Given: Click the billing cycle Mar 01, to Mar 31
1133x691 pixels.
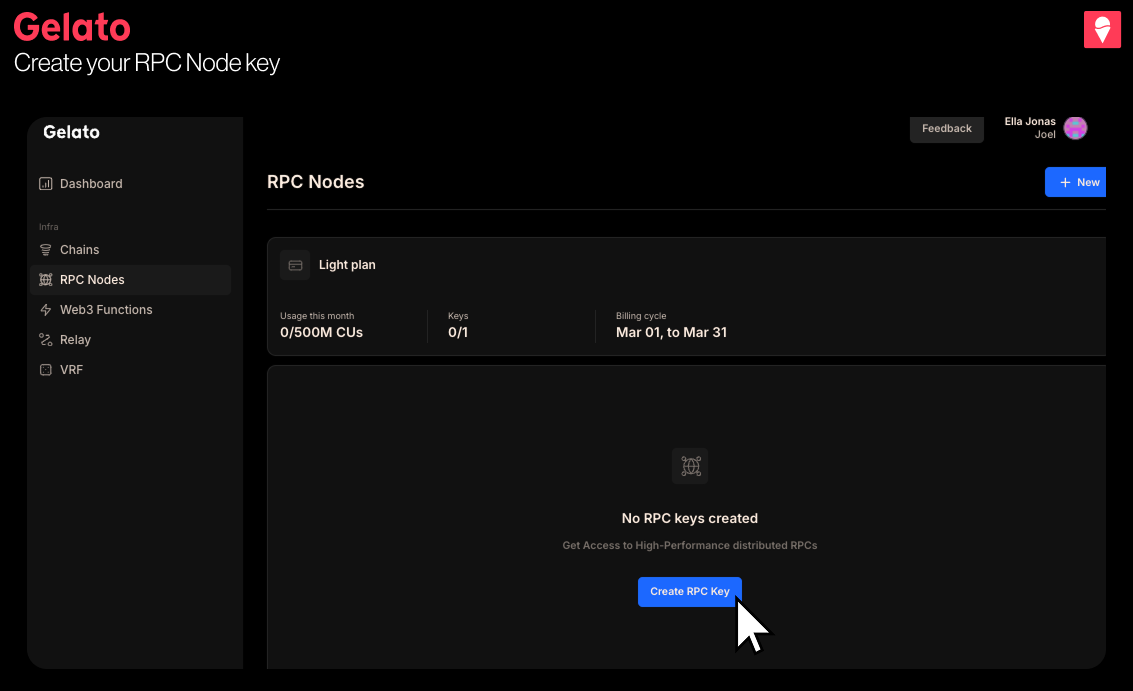Looking at the screenshot, I should tap(671, 332).
